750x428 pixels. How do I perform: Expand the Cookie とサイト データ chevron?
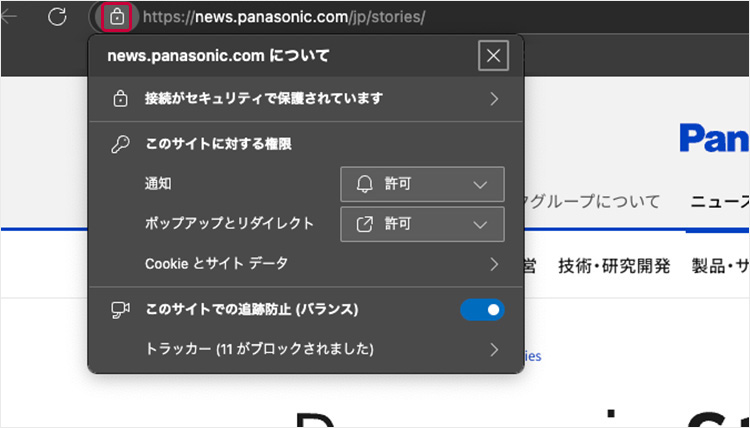click(x=494, y=264)
